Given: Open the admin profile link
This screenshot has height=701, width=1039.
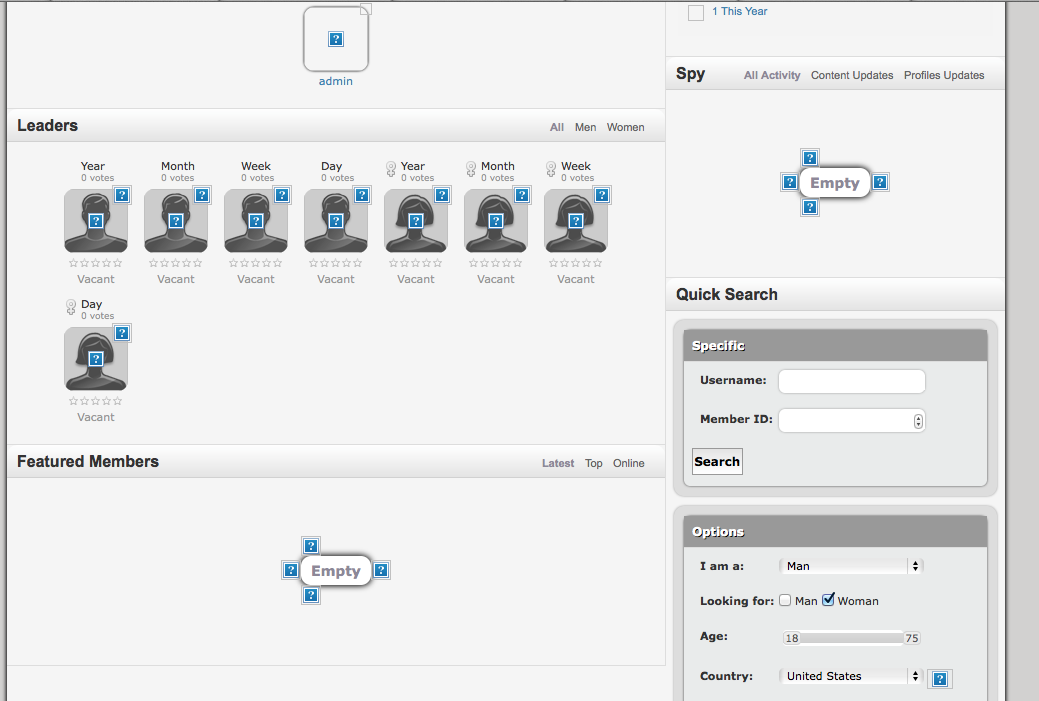Looking at the screenshot, I should coord(336,81).
